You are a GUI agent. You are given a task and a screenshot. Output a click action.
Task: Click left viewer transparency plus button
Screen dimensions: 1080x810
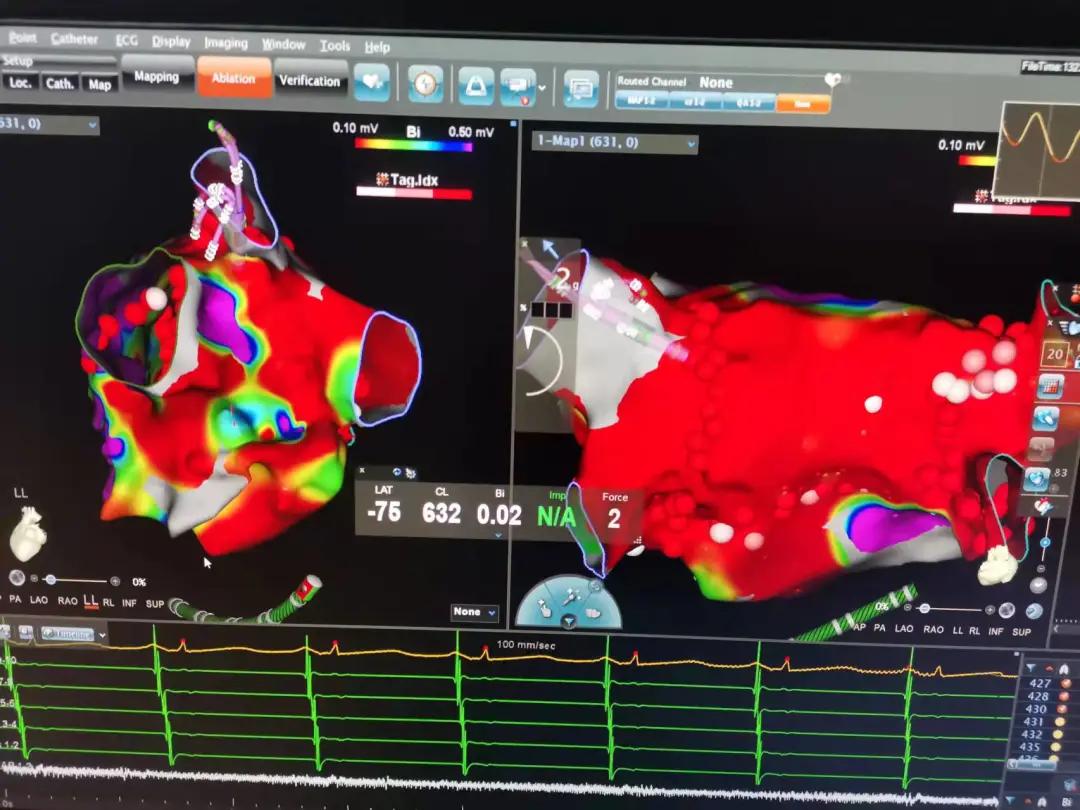(x=115, y=581)
